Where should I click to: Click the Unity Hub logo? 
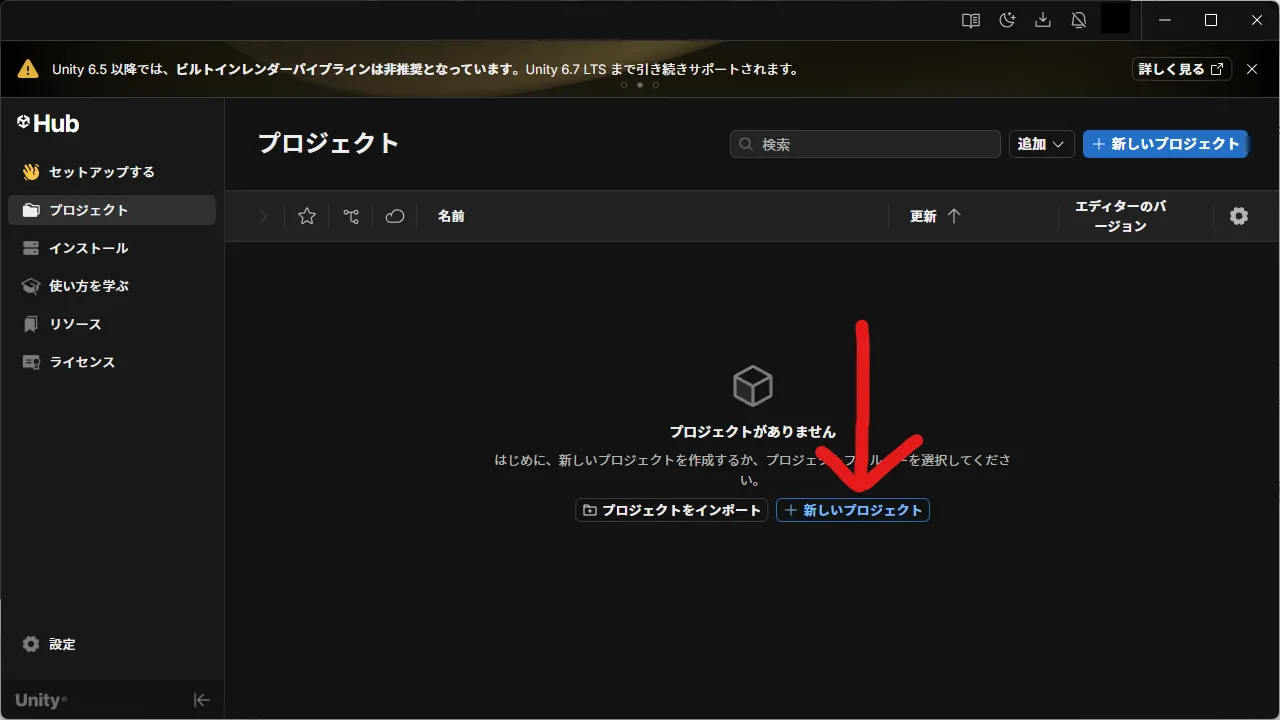point(47,123)
